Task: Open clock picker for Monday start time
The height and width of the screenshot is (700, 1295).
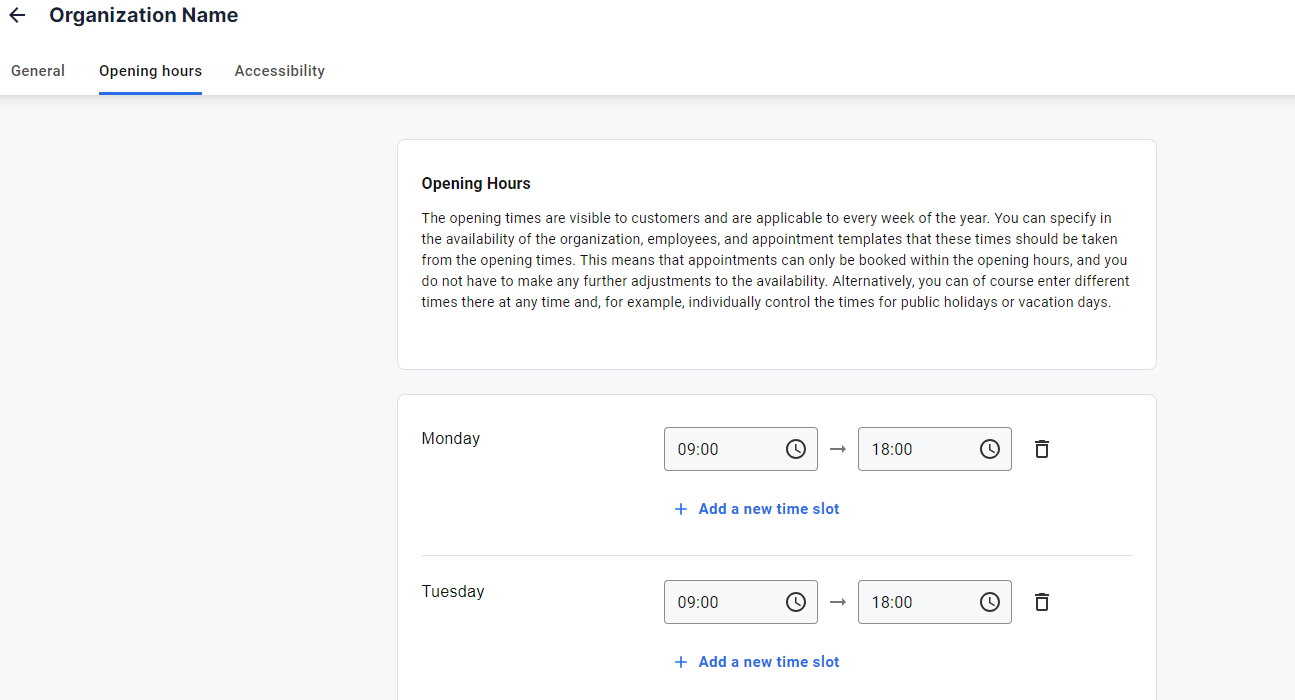Action: point(796,449)
